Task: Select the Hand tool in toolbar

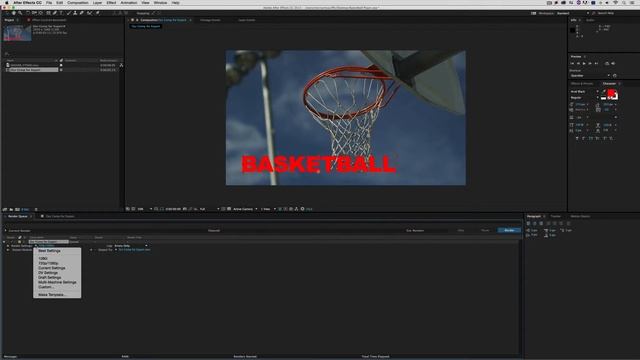Action: click(13, 13)
